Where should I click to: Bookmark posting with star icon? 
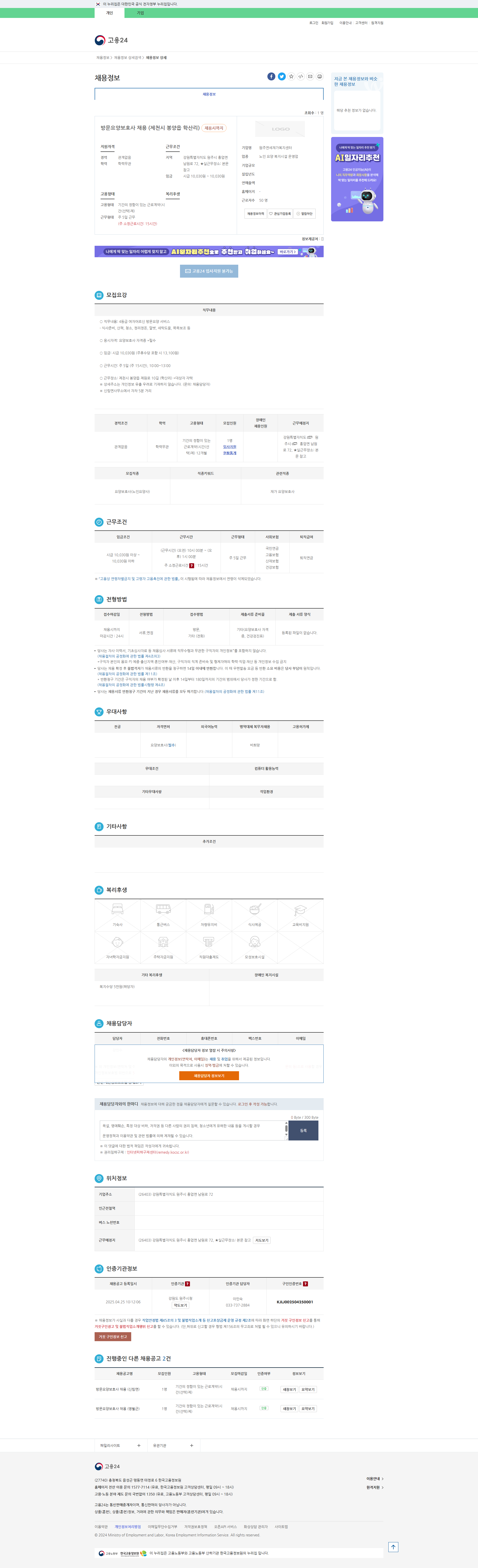tap(291, 76)
